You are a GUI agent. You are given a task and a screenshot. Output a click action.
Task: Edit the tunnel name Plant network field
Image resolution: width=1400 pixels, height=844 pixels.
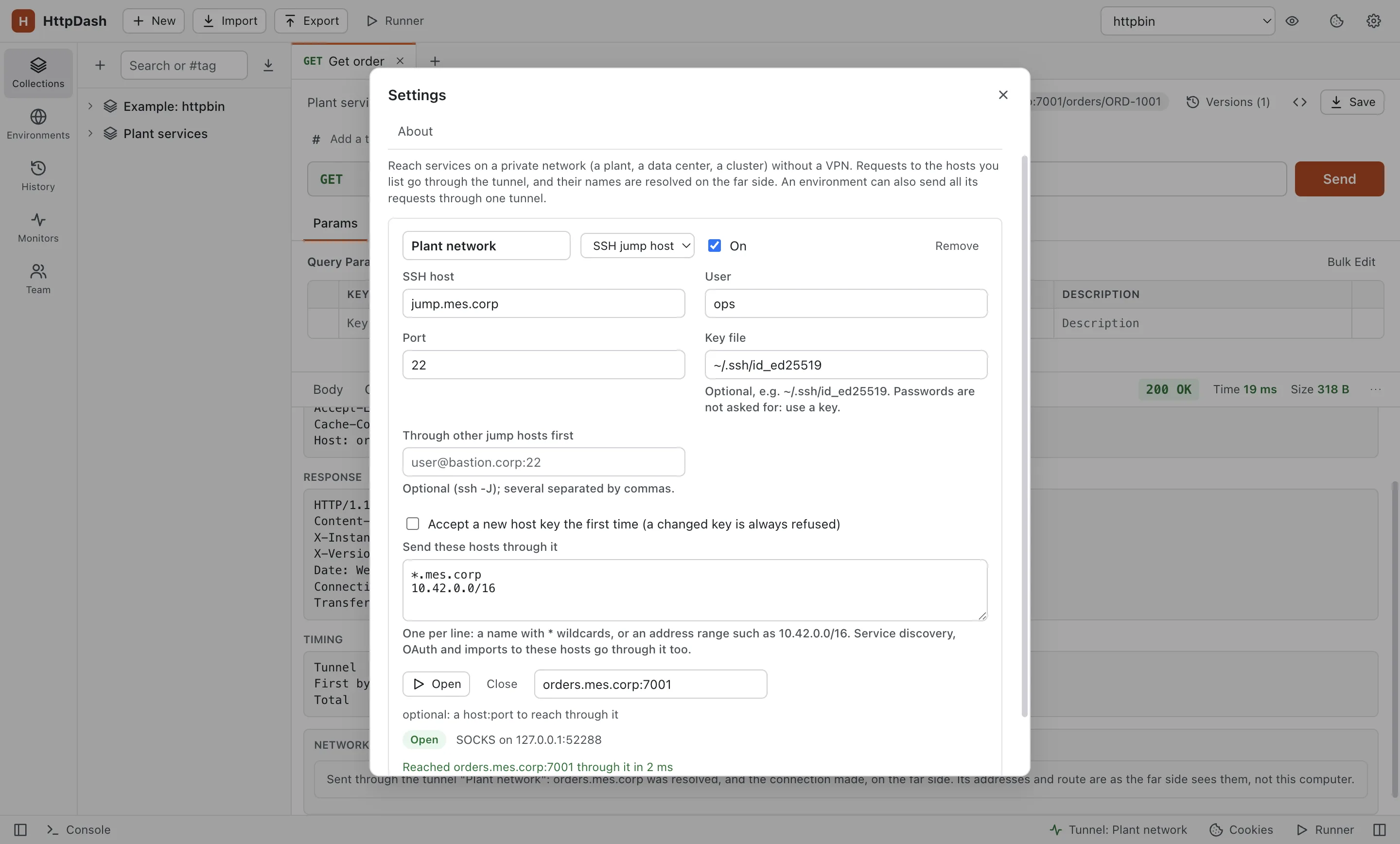coord(486,246)
